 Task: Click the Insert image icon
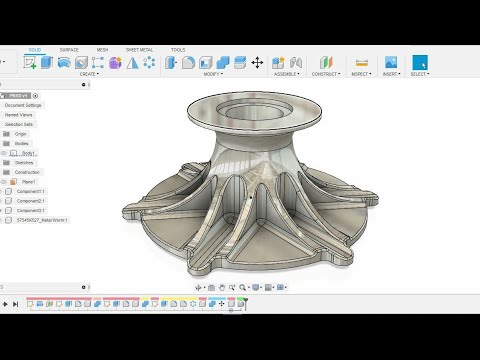391,62
